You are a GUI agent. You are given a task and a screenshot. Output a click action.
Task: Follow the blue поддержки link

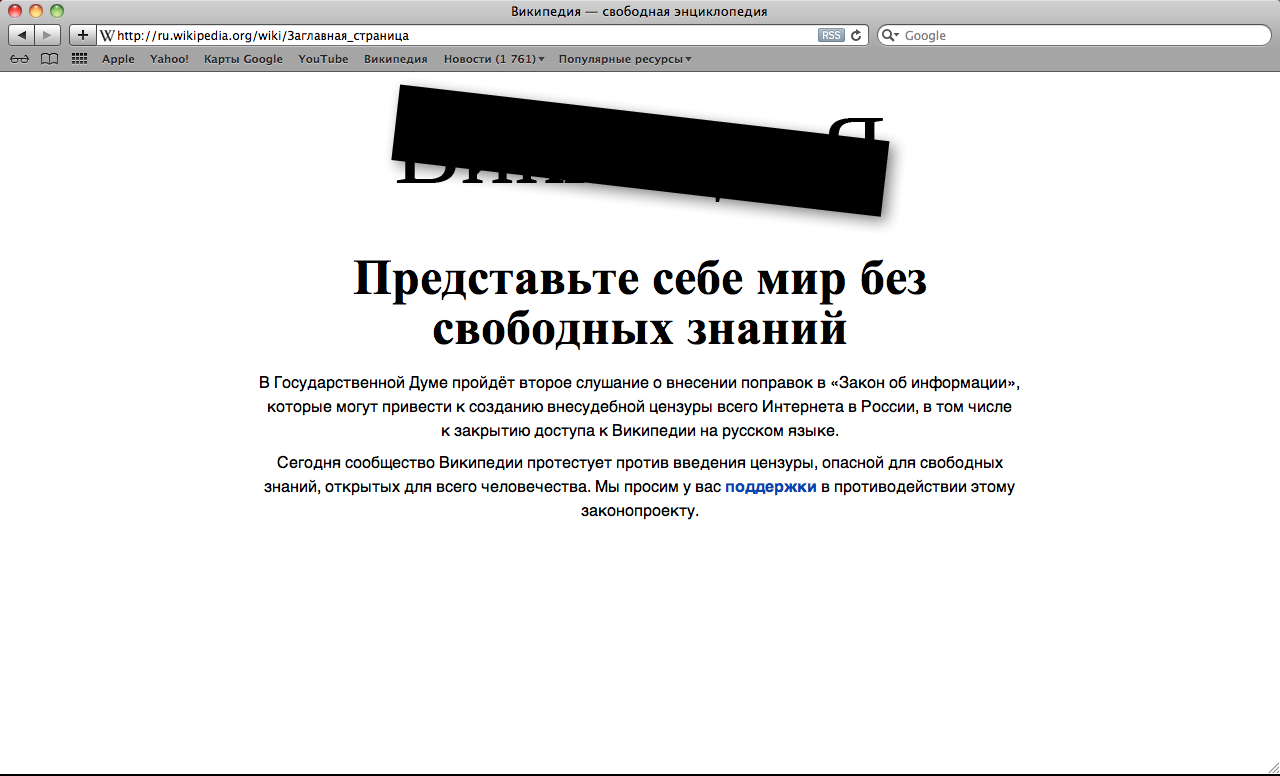770,487
